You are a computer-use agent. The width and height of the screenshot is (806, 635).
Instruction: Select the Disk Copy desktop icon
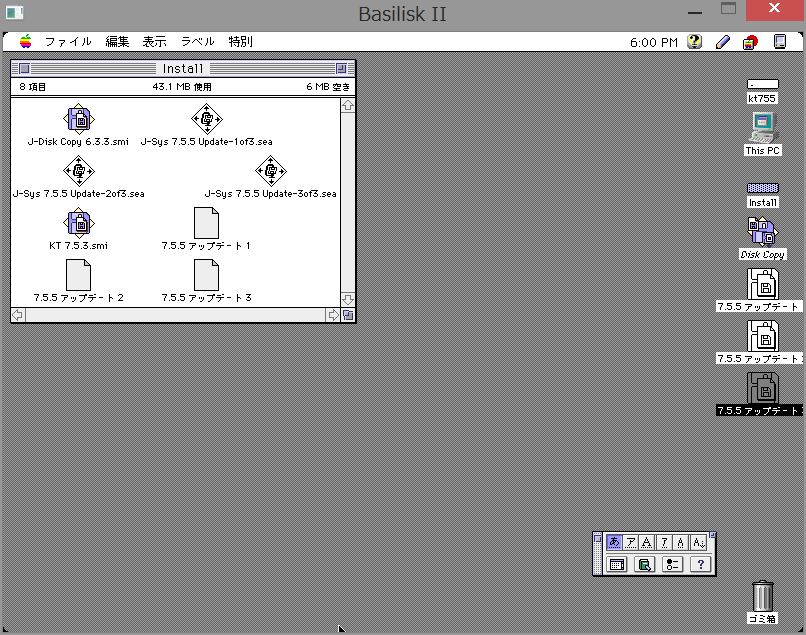coord(762,231)
